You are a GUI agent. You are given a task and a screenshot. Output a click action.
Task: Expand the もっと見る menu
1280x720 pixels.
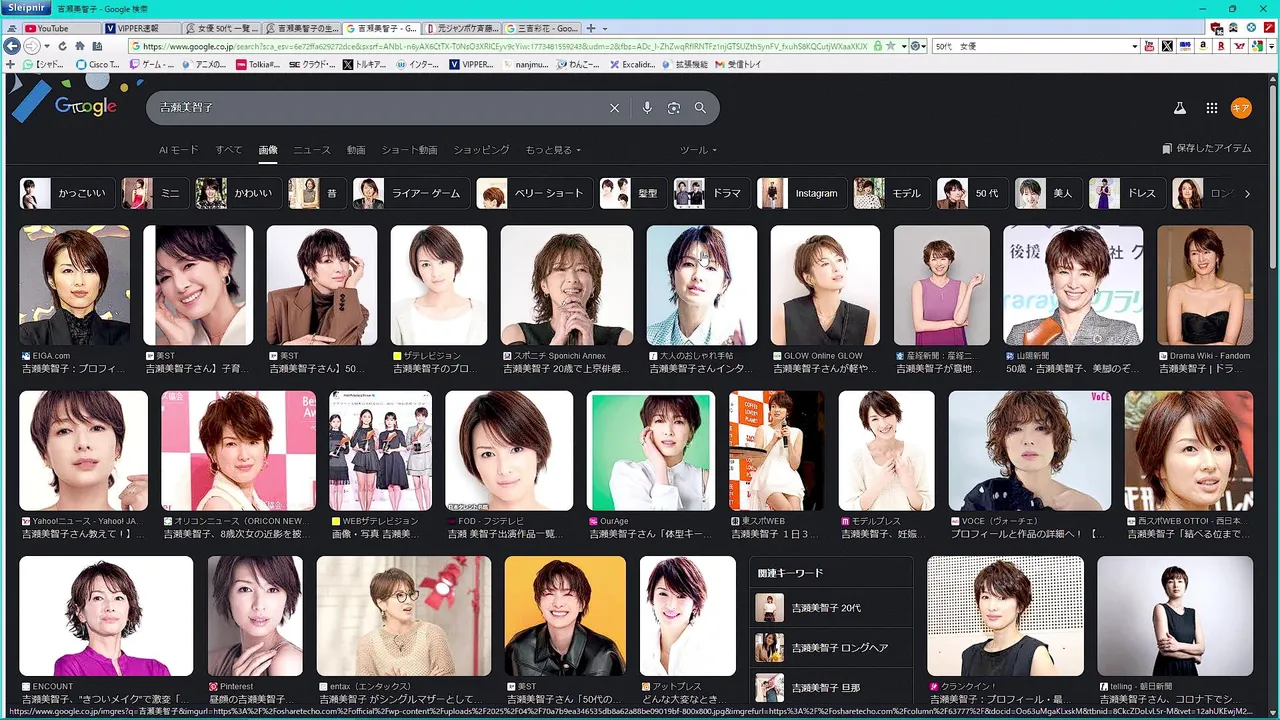(553, 150)
